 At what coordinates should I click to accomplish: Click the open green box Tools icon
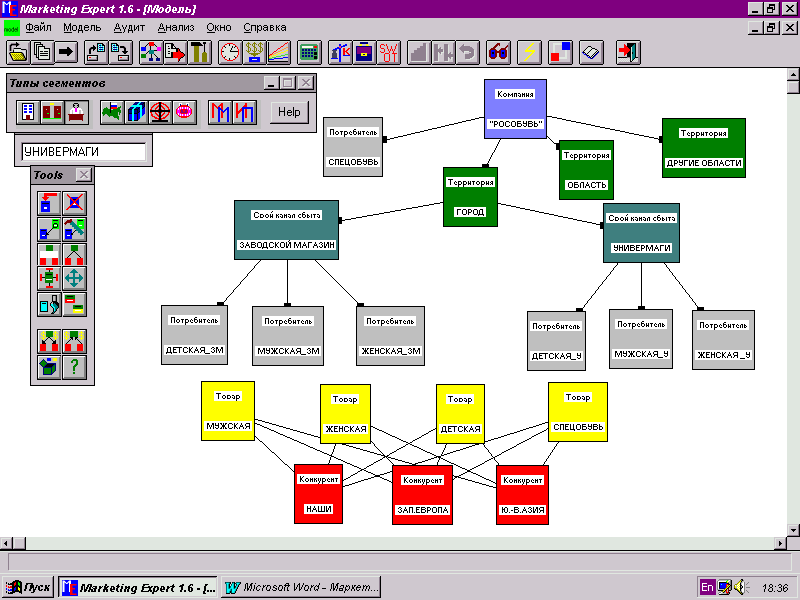pos(49,367)
